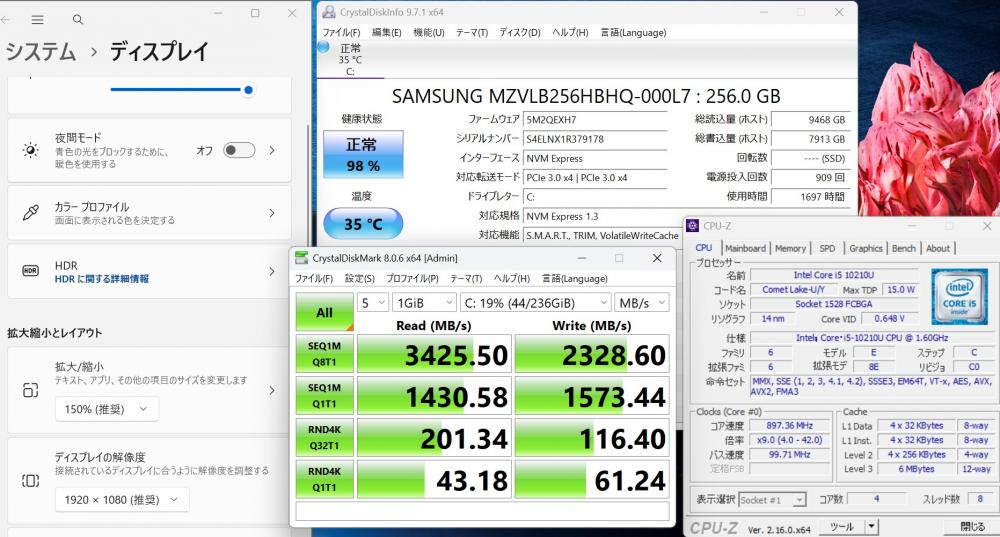Open the C: 19% drive selection dropdown
1000x537 pixels.
[x=535, y=303]
